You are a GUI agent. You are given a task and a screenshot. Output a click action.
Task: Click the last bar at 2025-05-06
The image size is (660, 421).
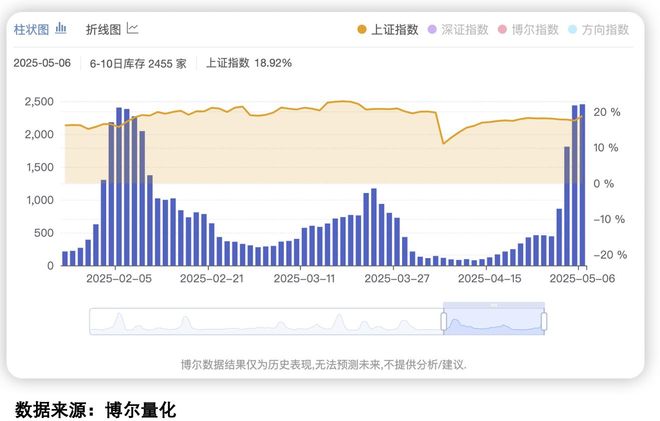point(582,185)
